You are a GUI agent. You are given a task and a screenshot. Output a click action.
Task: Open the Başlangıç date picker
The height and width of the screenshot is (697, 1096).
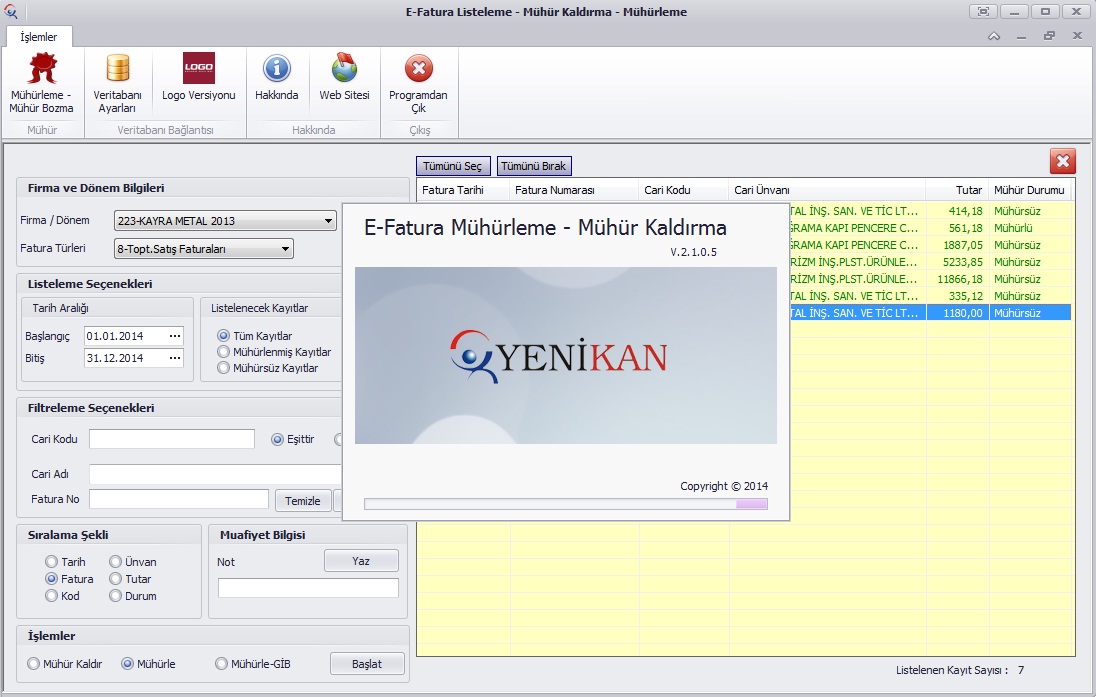click(175, 336)
